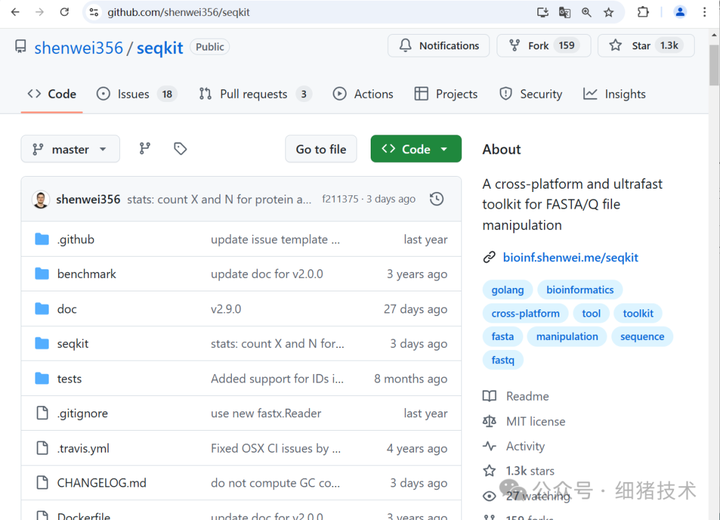Click the golang topic tag
This screenshot has height=520, width=720.
508,290
